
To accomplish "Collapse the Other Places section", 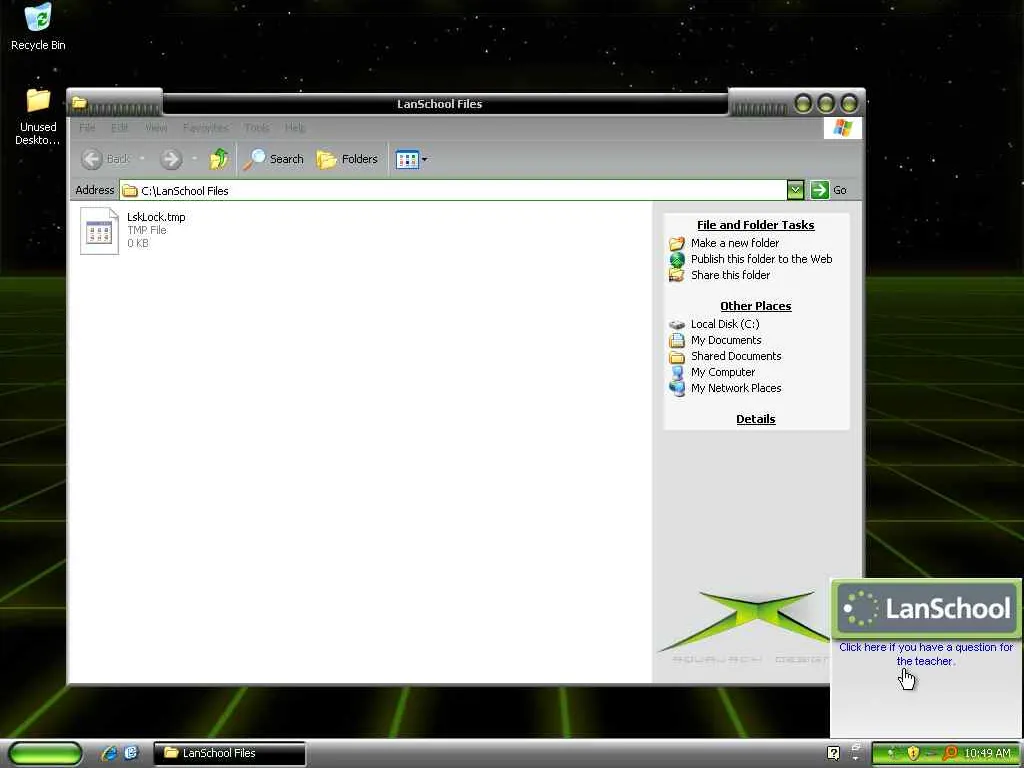I will click(756, 306).
